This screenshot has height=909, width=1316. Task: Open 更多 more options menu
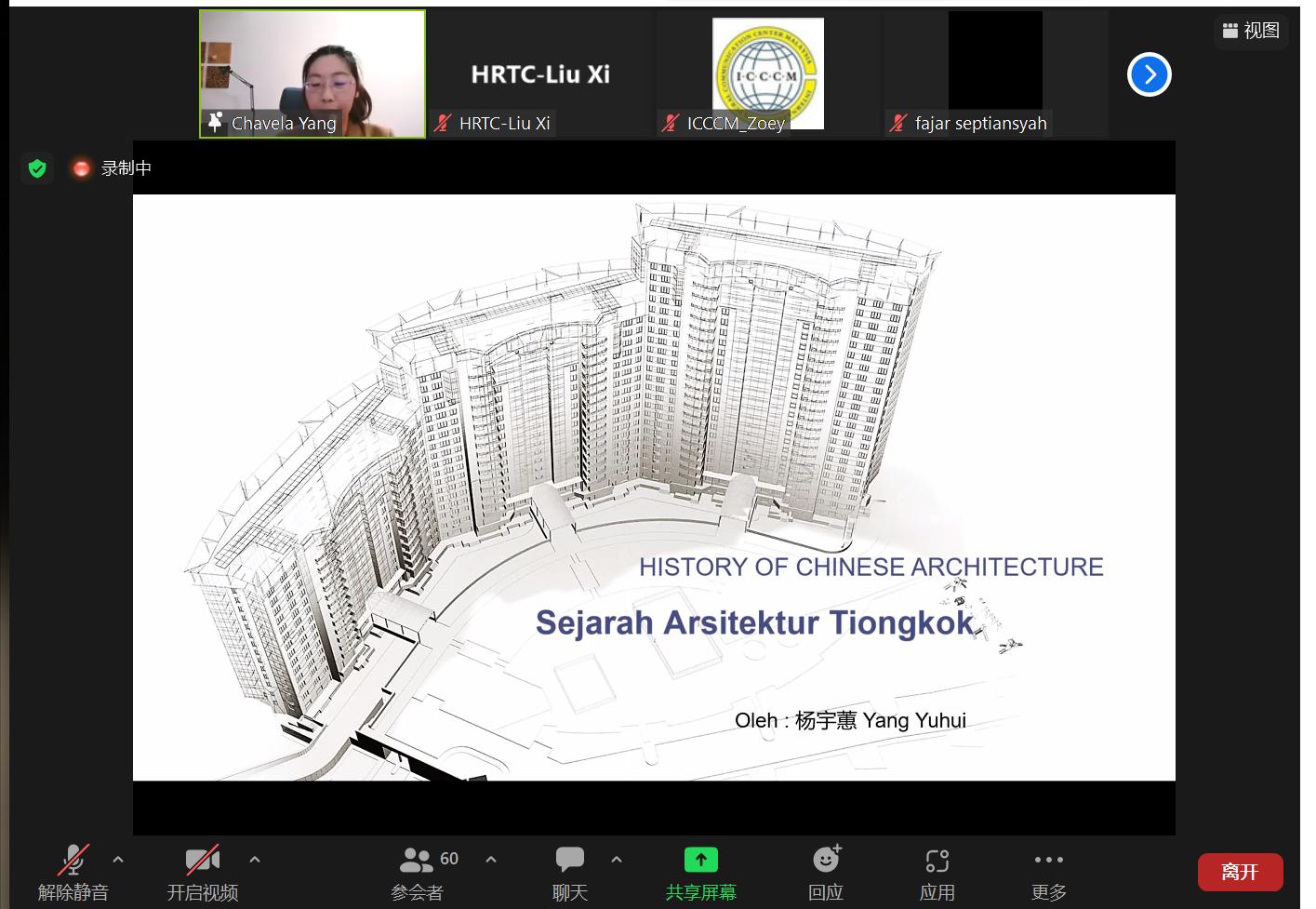[1048, 872]
